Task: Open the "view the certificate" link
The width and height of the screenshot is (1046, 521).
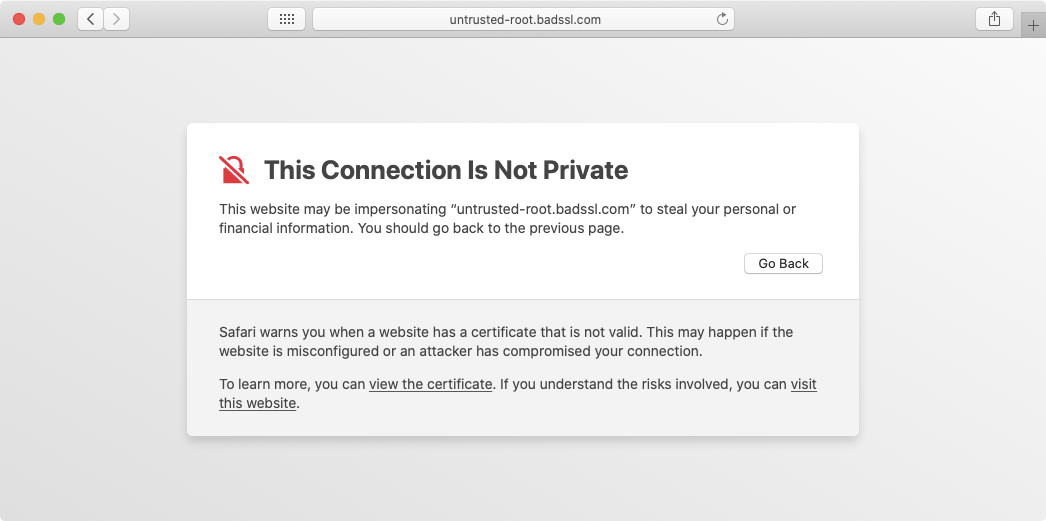Action: click(x=431, y=384)
